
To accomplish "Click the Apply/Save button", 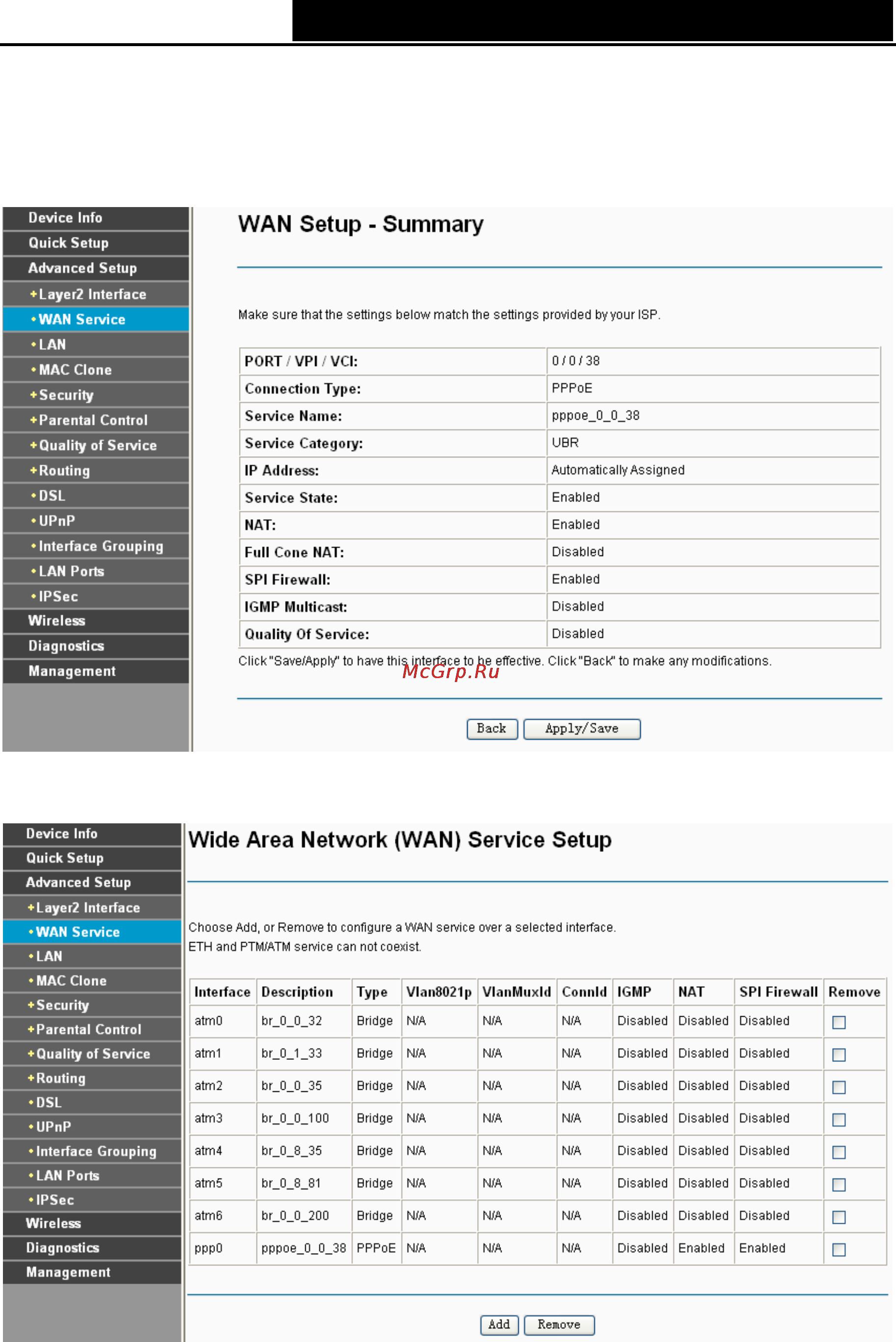I will point(582,729).
